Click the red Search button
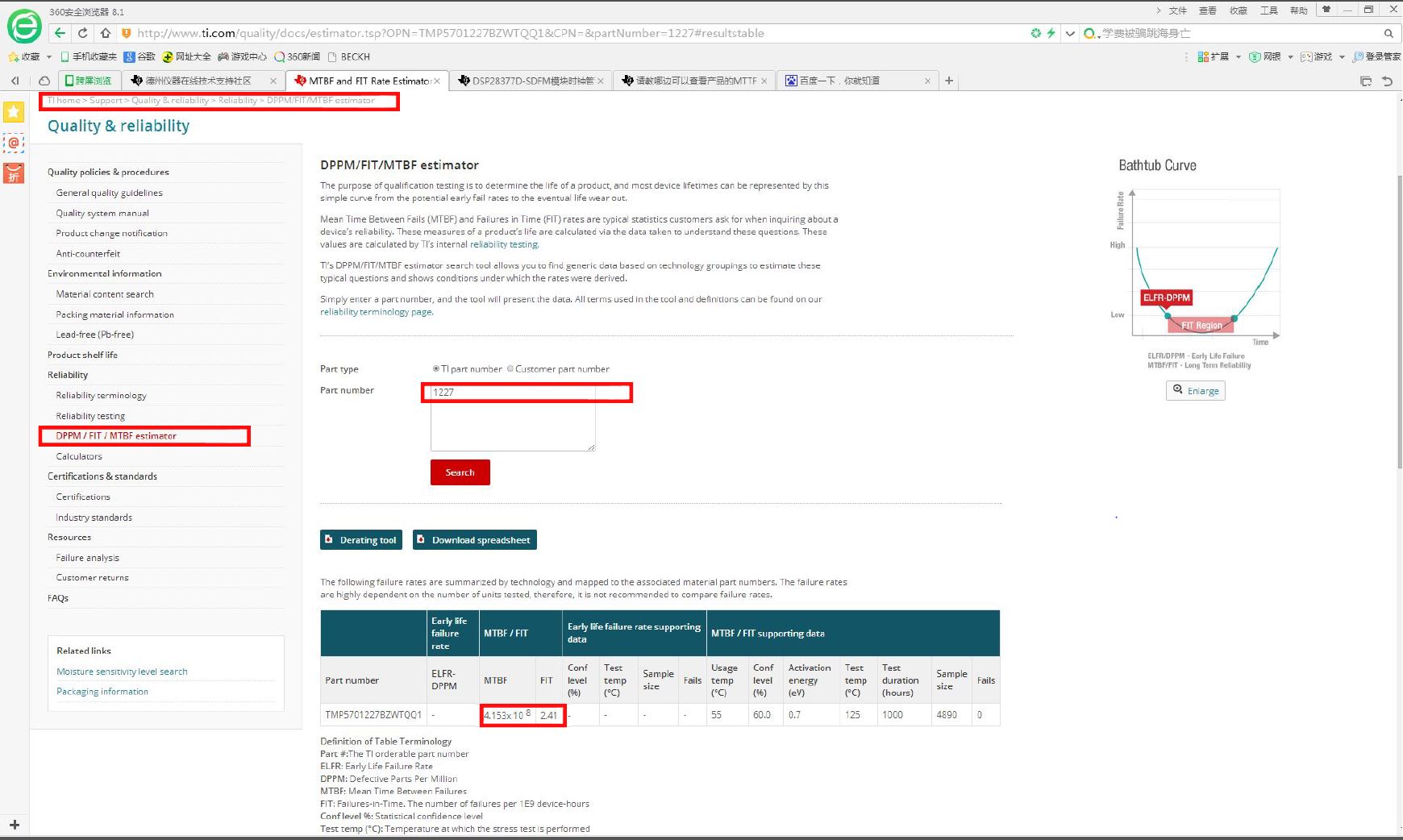1403x840 pixels. click(x=460, y=472)
